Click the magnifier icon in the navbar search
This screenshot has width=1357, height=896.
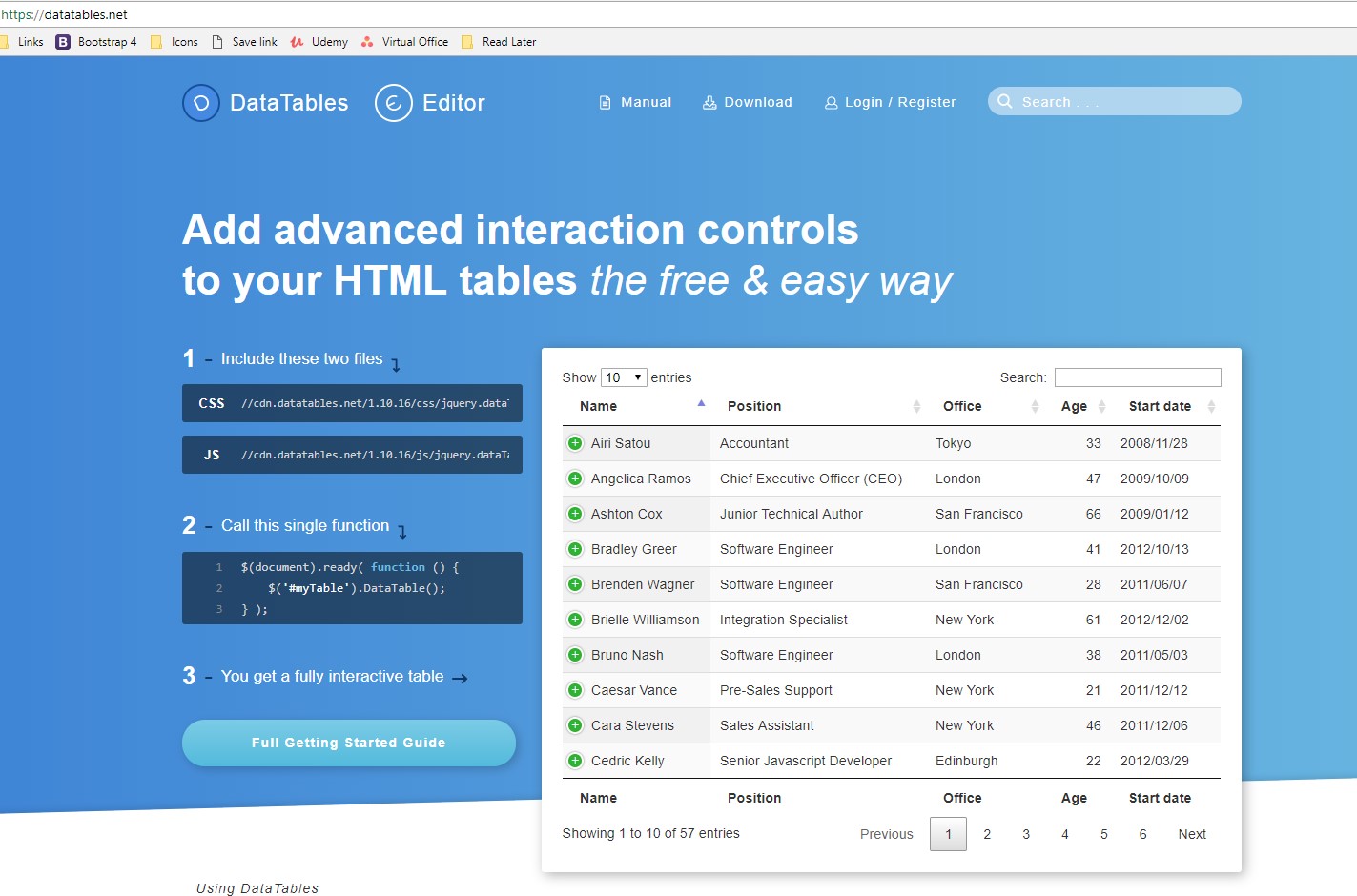[1005, 101]
